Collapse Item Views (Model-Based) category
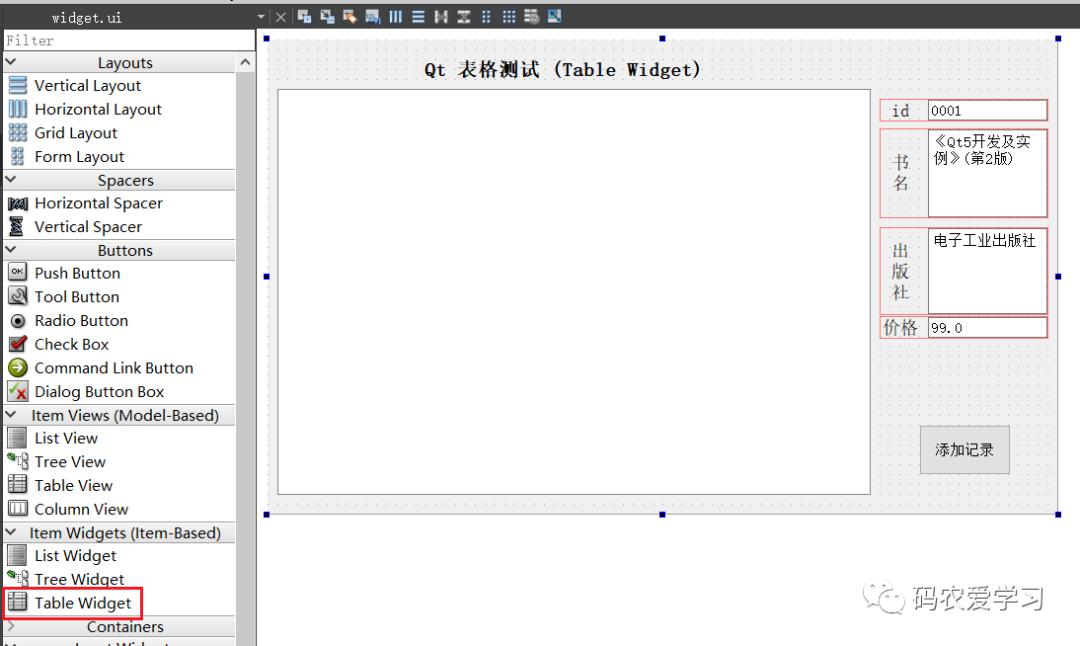This screenshot has height=646, width=1080. point(11,415)
